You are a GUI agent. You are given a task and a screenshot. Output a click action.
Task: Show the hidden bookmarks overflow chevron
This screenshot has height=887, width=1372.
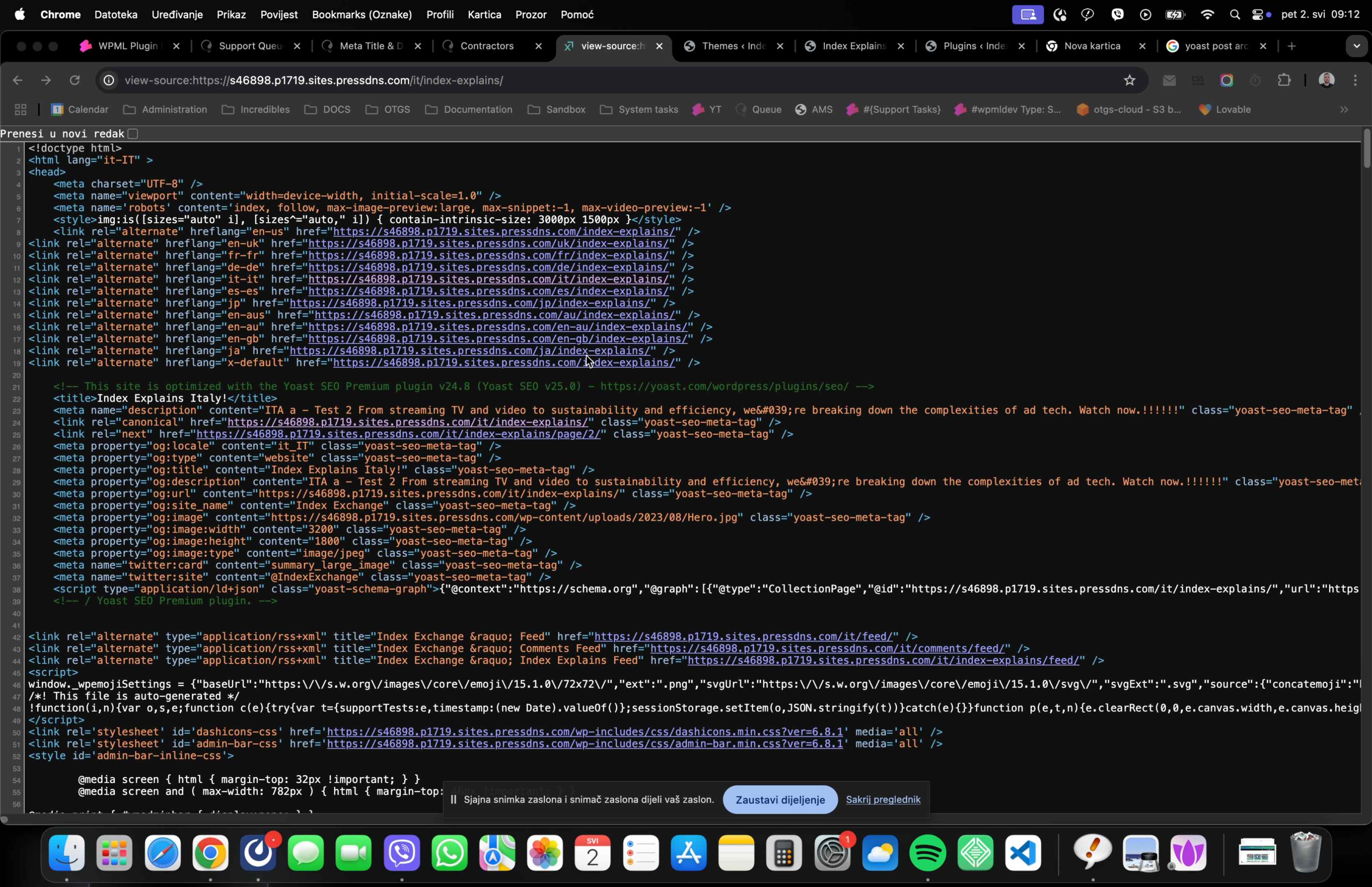pos(1344,109)
